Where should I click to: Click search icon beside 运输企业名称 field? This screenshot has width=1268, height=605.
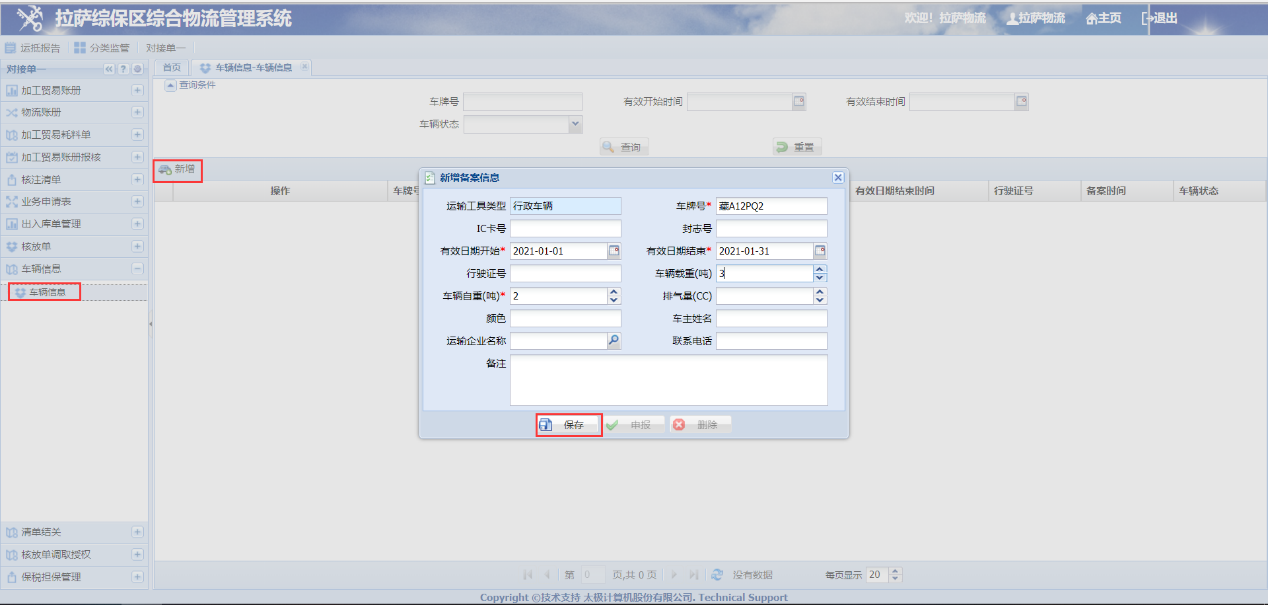coord(614,341)
